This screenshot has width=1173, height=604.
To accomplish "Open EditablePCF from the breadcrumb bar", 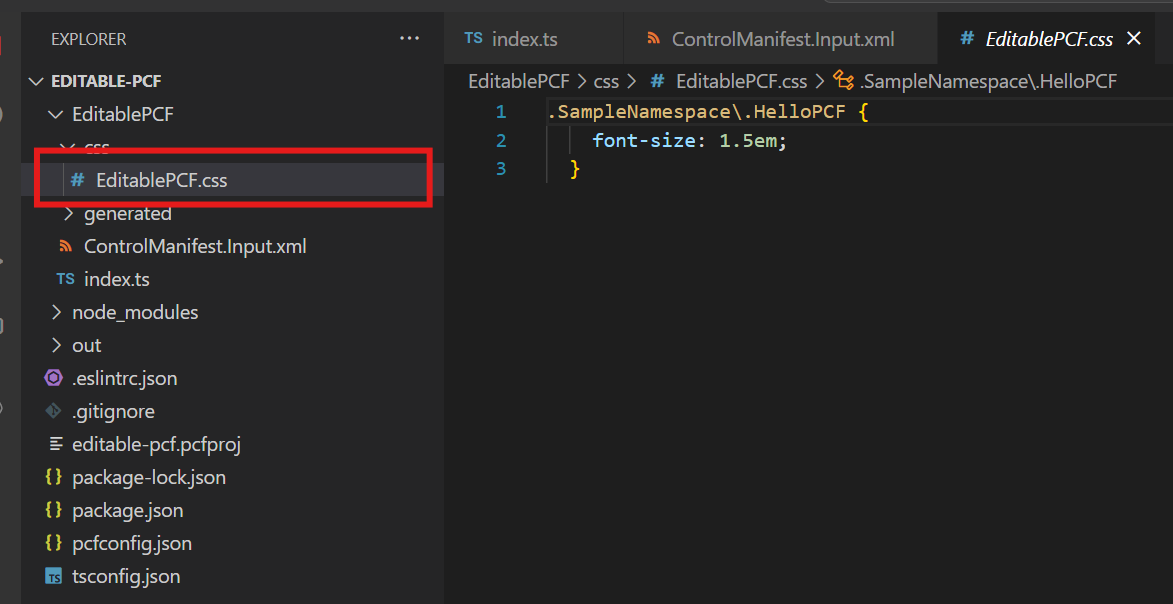I will [x=519, y=80].
